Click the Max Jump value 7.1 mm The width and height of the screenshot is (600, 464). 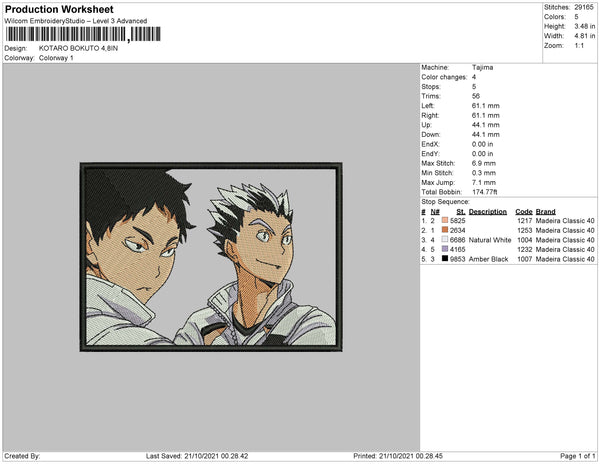484,182
